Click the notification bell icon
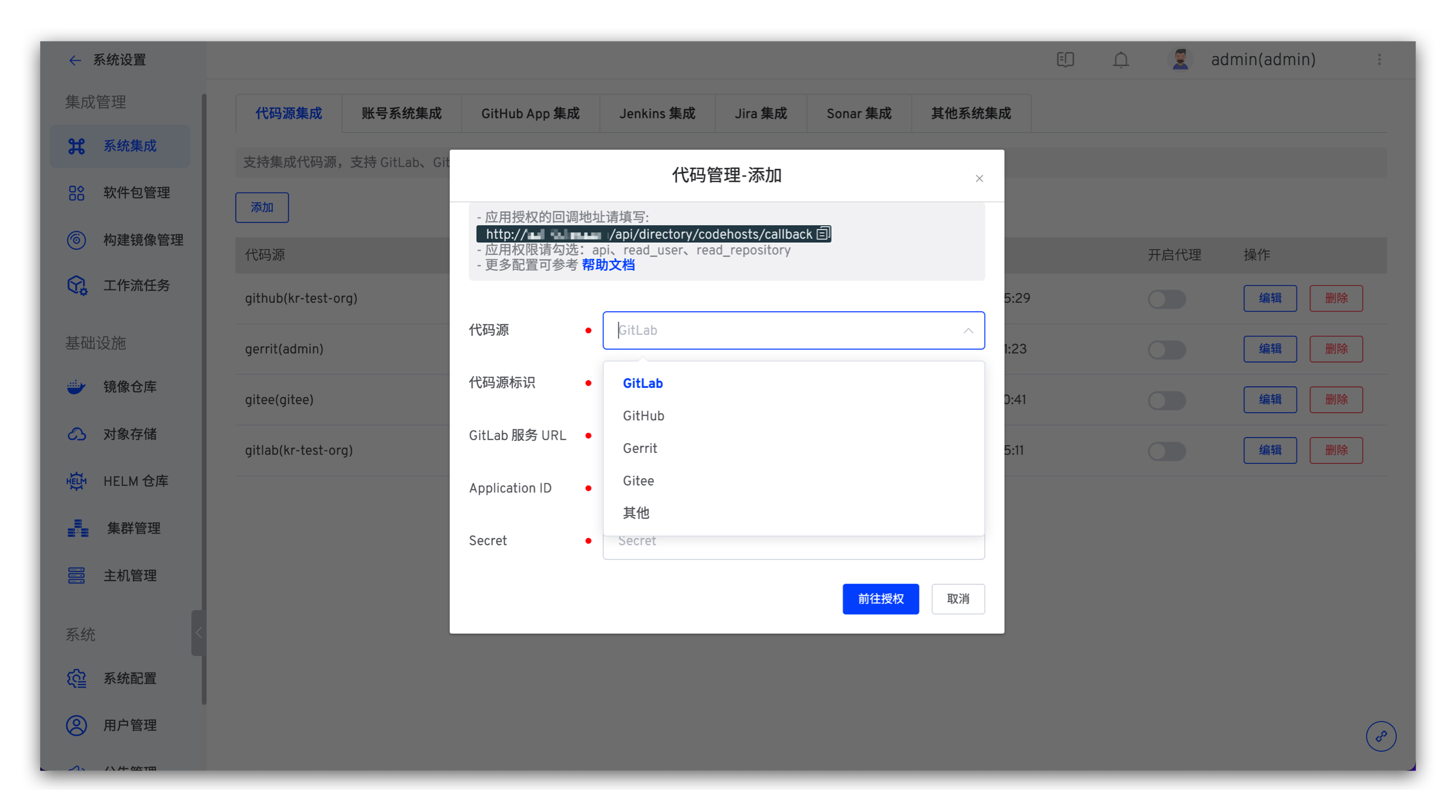The height and width of the screenshot is (812, 1456). (x=1120, y=60)
